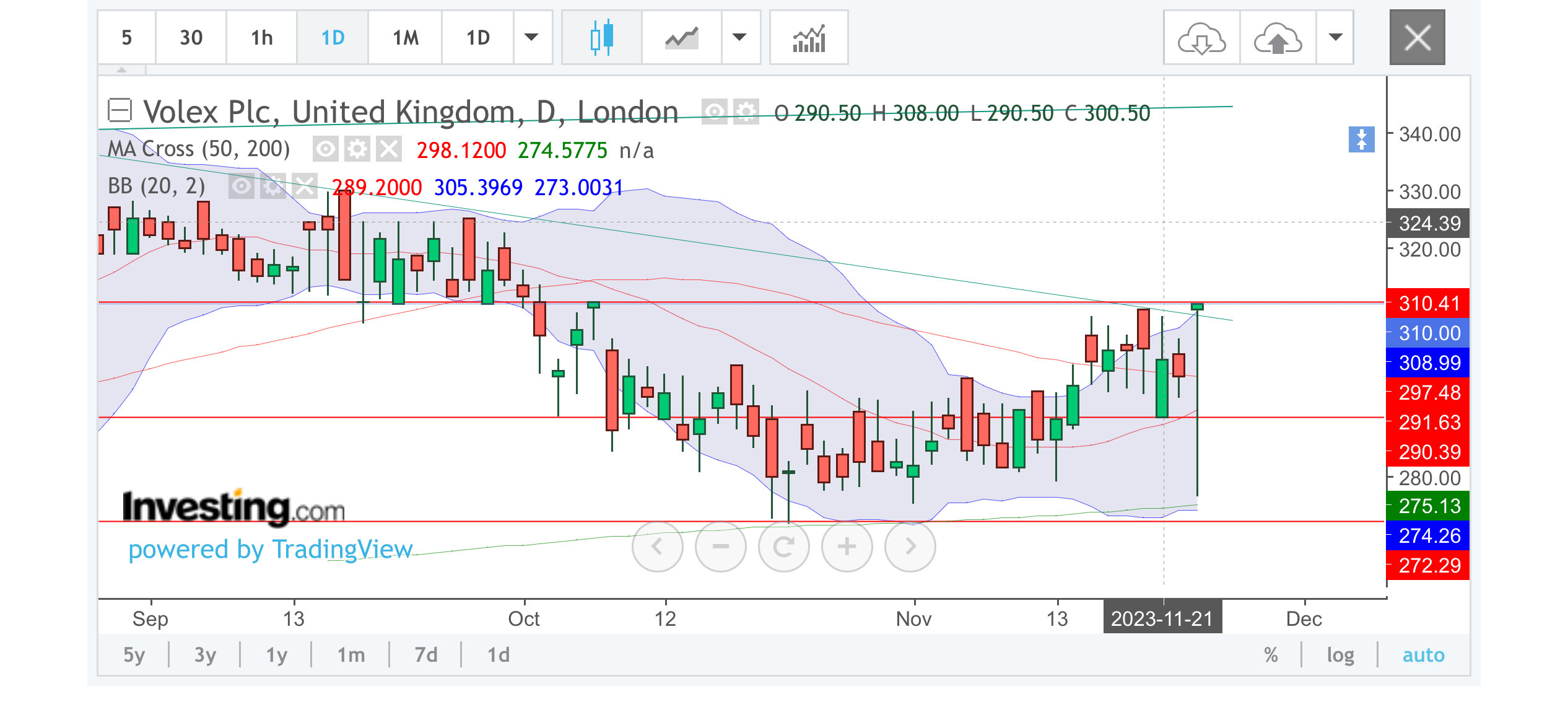Select the 1M interval
Viewport: 1568px width, 725px height.
[405, 38]
